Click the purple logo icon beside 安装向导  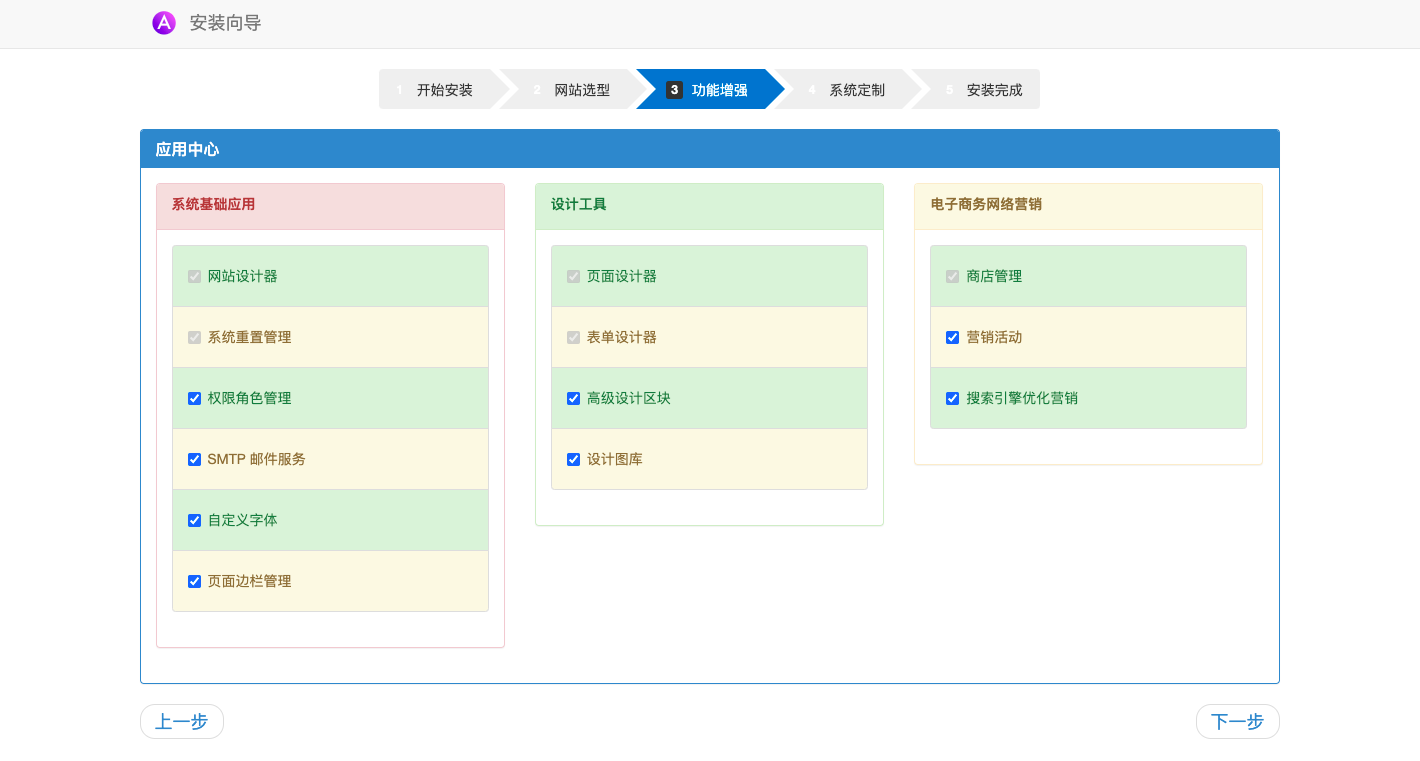click(164, 23)
